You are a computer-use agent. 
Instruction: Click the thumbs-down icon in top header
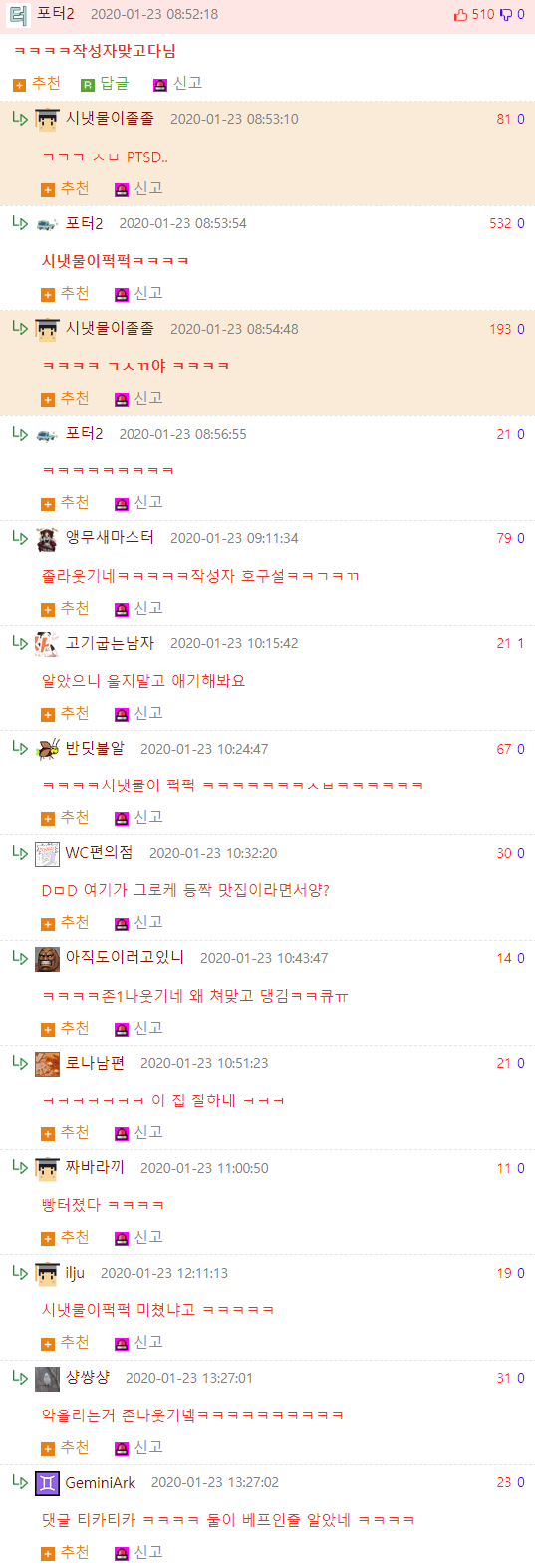pos(506,14)
